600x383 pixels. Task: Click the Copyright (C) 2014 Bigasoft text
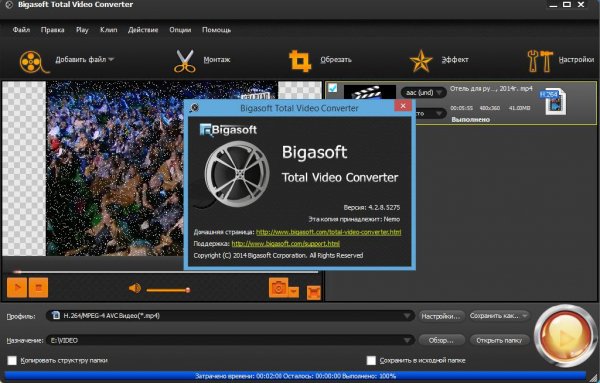click(x=278, y=255)
